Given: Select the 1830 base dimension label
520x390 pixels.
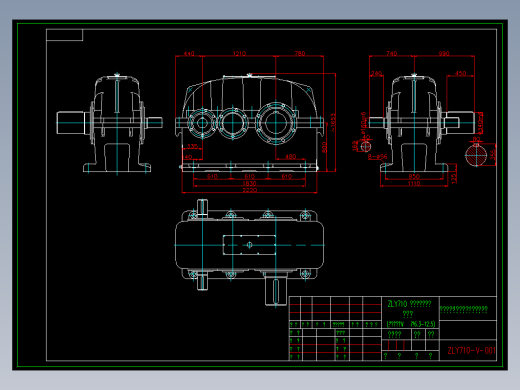Looking at the screenshot, I should (x=249, y=183).
